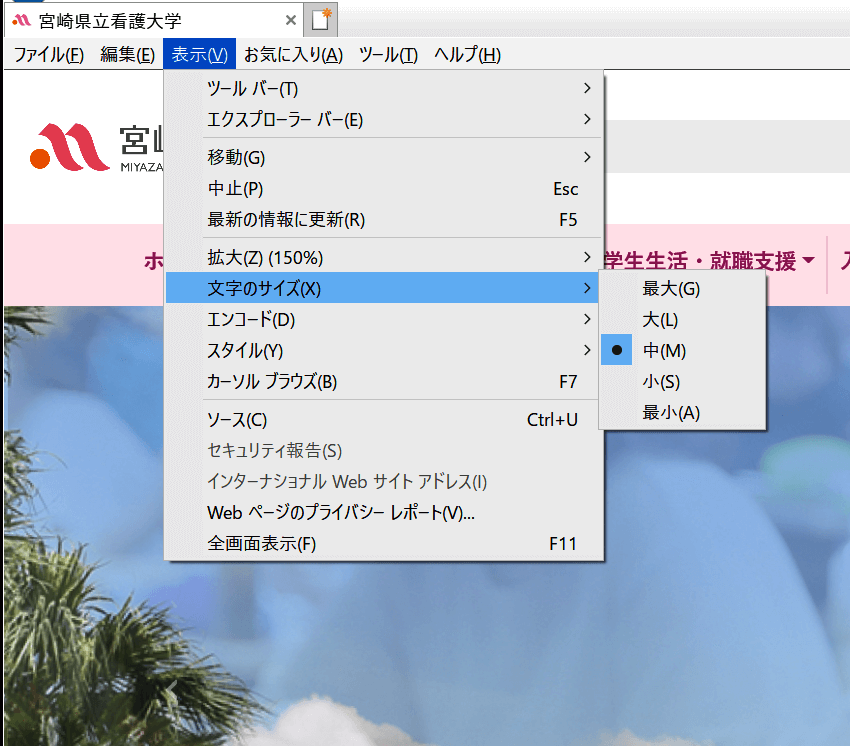Click the university logo on the page

(96, 147)
